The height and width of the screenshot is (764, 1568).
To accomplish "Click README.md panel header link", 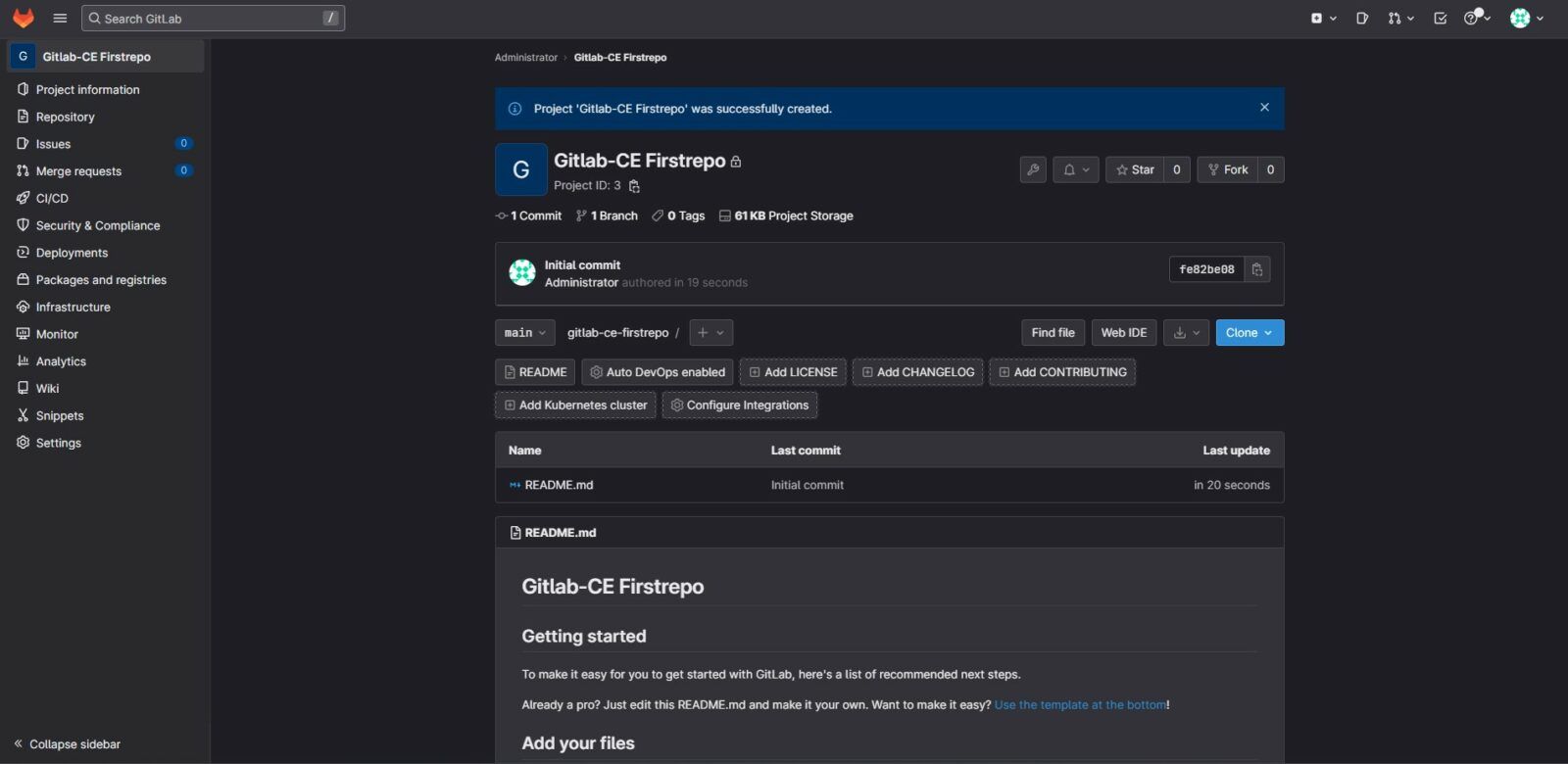I will tap(561, 533).
